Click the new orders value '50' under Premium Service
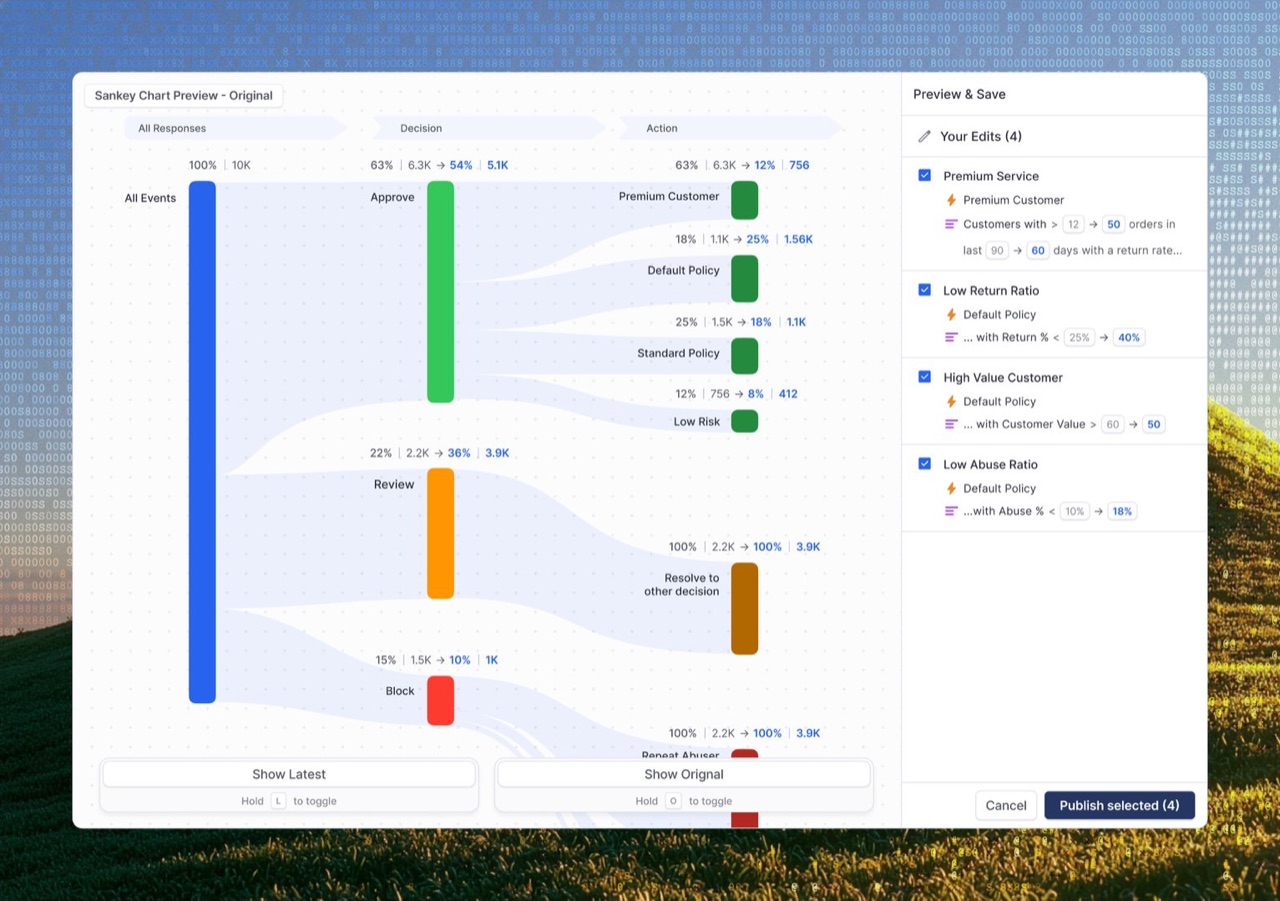 pos(1113,224)
